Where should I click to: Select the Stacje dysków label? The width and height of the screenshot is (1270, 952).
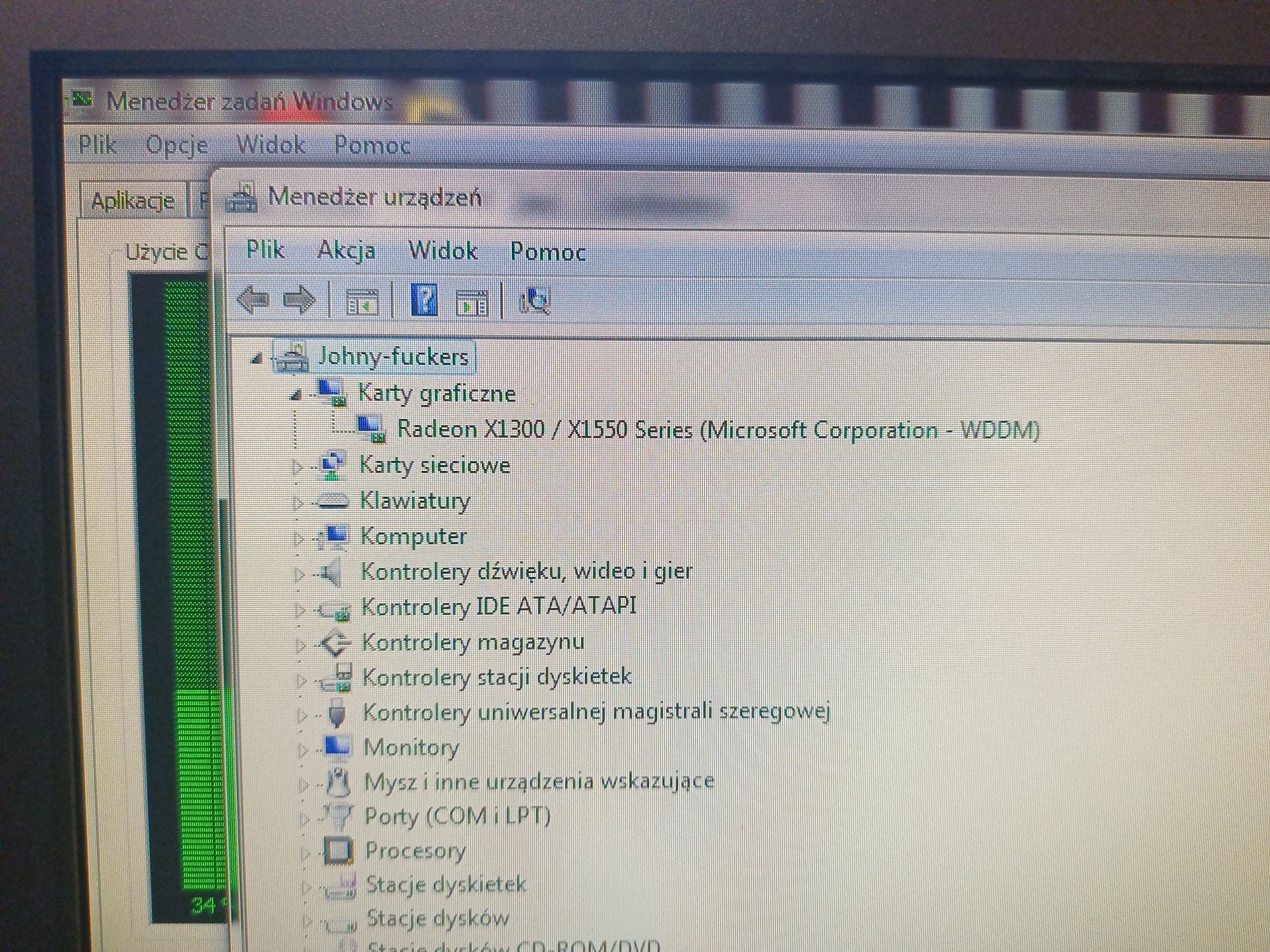pos(438,918)
